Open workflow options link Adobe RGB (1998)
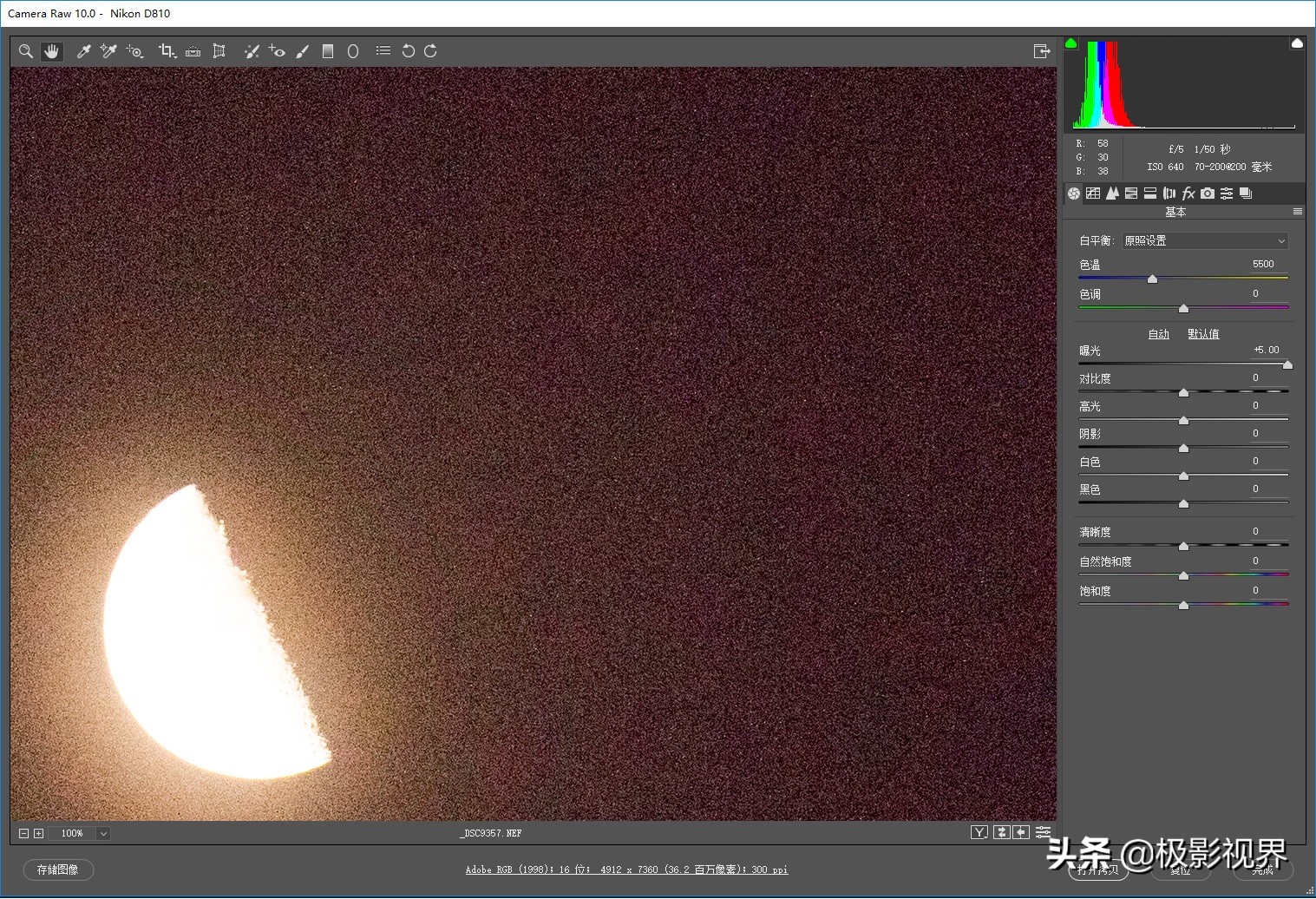 (x=626, y=869)
